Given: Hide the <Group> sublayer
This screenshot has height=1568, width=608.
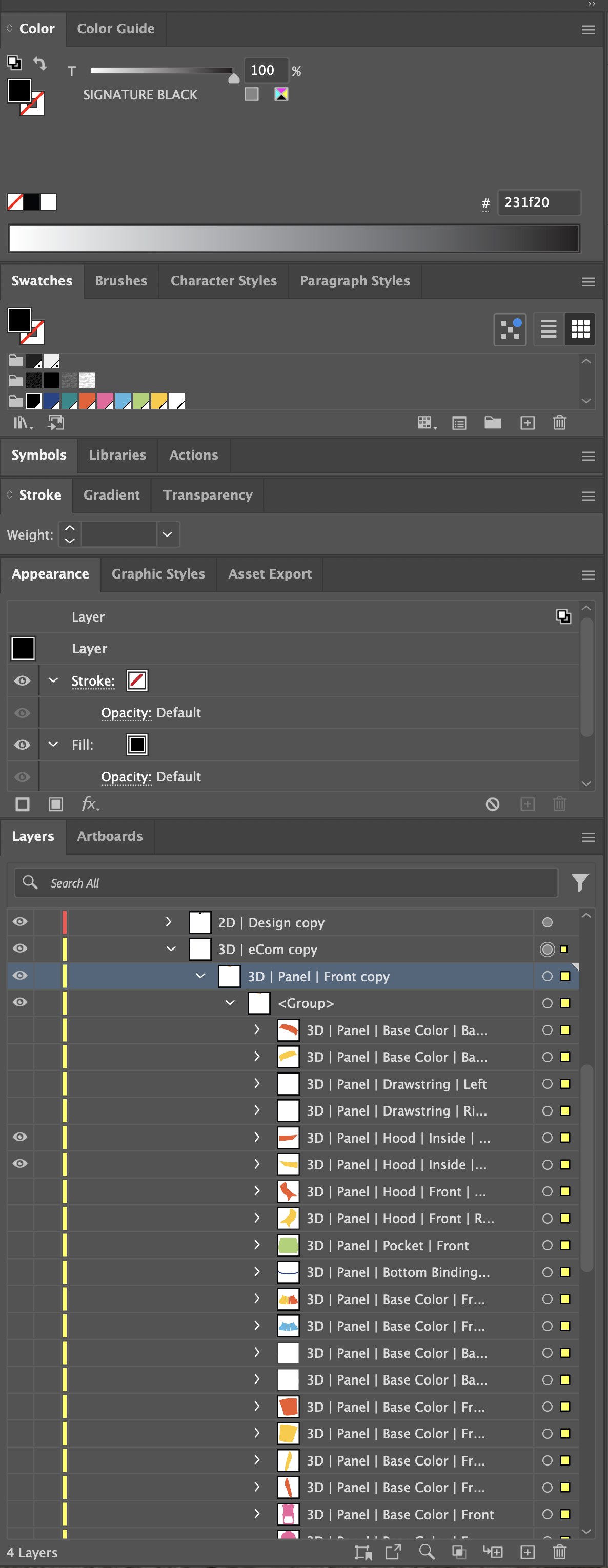Looking at the screenshot, I should click(20, 1002).
